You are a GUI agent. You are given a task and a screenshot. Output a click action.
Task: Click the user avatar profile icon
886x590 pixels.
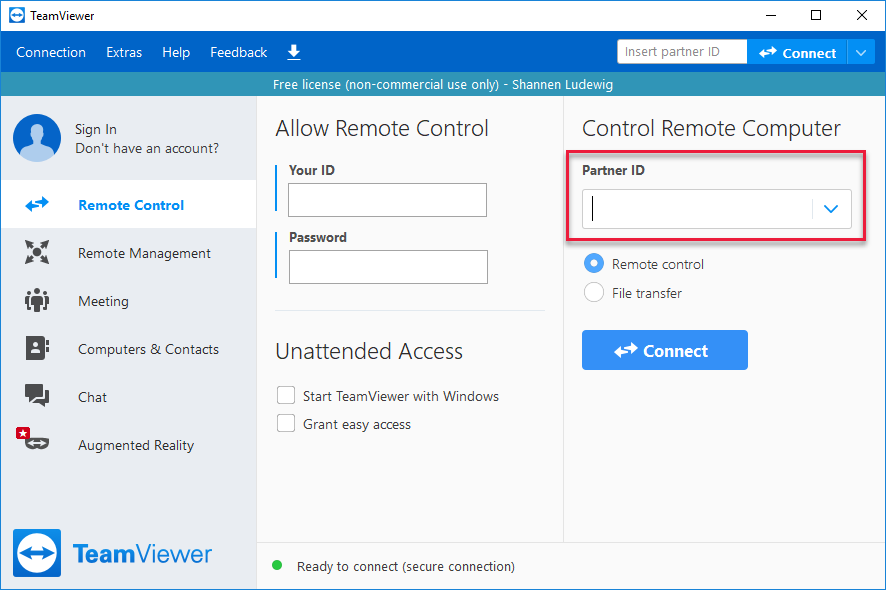point(37,138)
